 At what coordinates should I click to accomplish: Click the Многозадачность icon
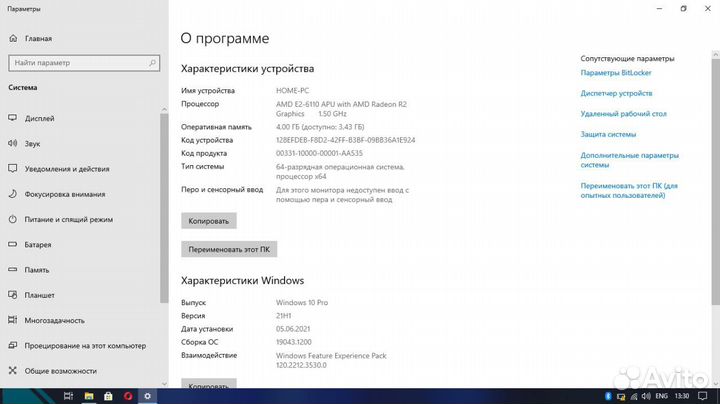(12, 320)
